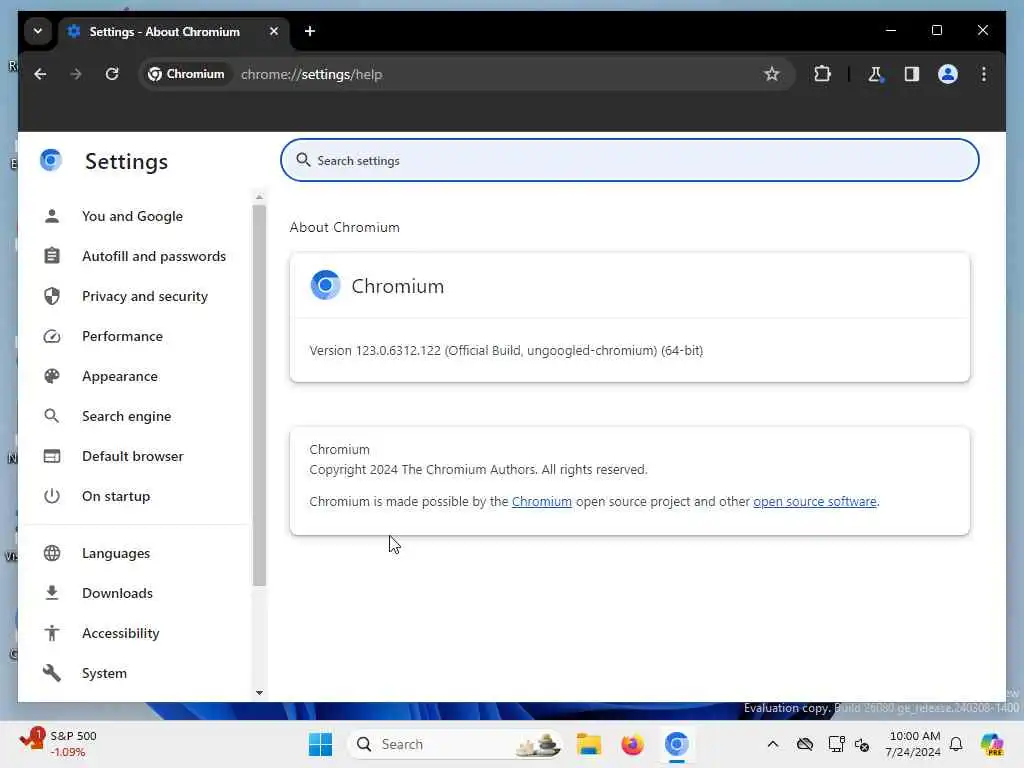Open Search engine settings
Image resolution: width=1024 pixels, height=768 pixels.
click(x=126, y=416)
